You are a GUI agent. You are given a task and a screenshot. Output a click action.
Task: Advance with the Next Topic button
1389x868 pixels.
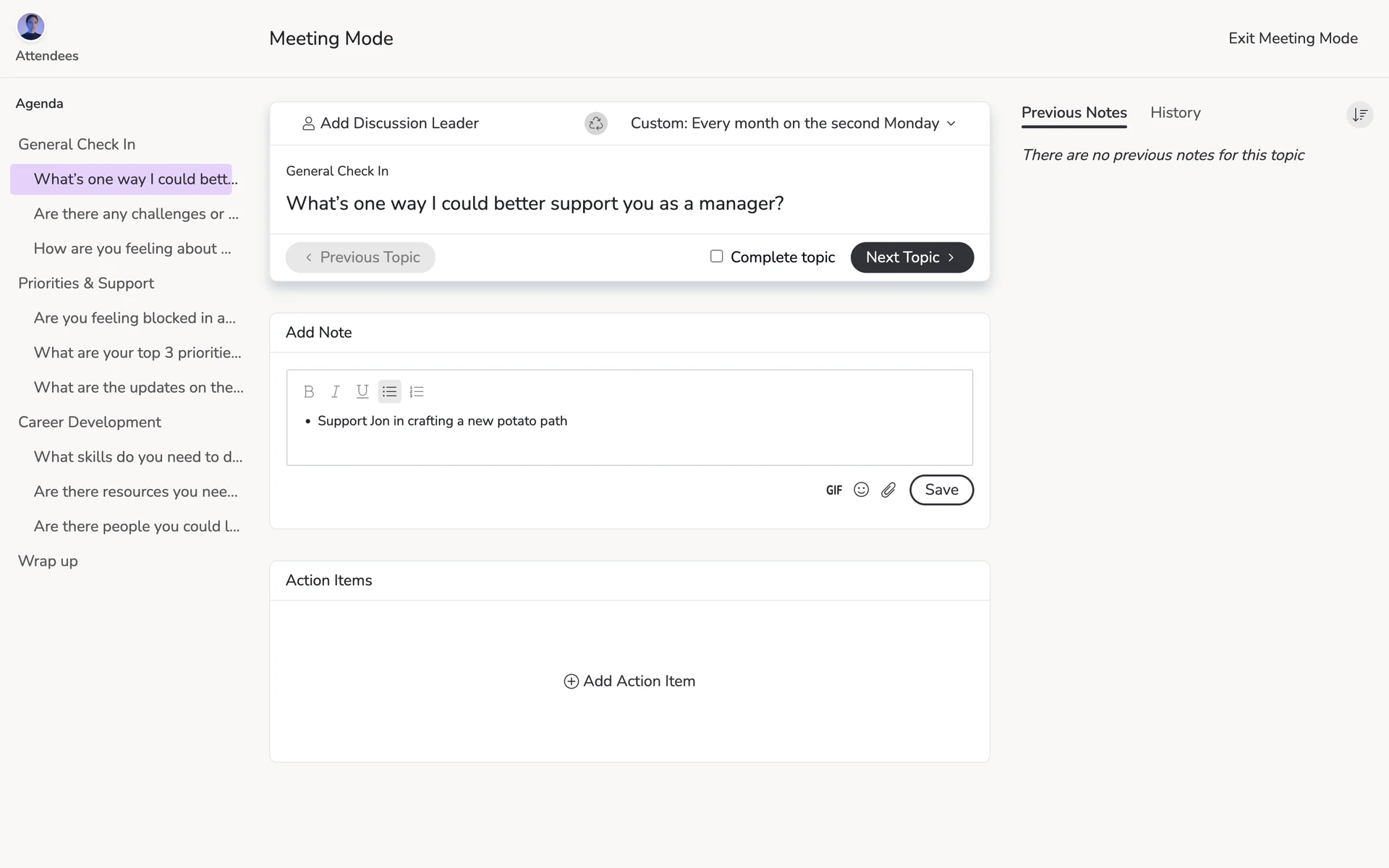(x=912, y=258)
